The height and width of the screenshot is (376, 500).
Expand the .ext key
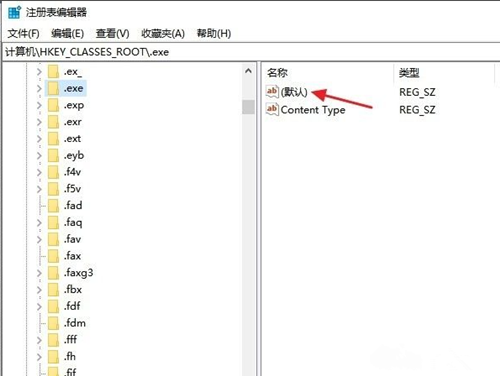click(39, 139)
